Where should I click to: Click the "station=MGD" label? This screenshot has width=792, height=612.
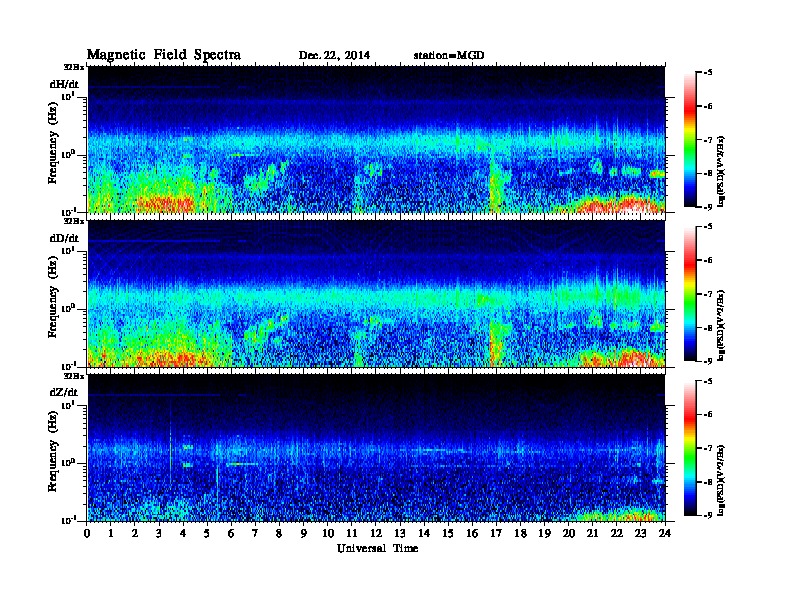449,56
